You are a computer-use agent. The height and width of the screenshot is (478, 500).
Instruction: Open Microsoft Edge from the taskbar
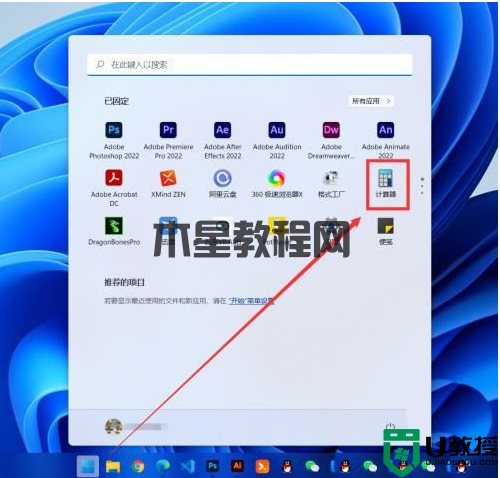163,466
